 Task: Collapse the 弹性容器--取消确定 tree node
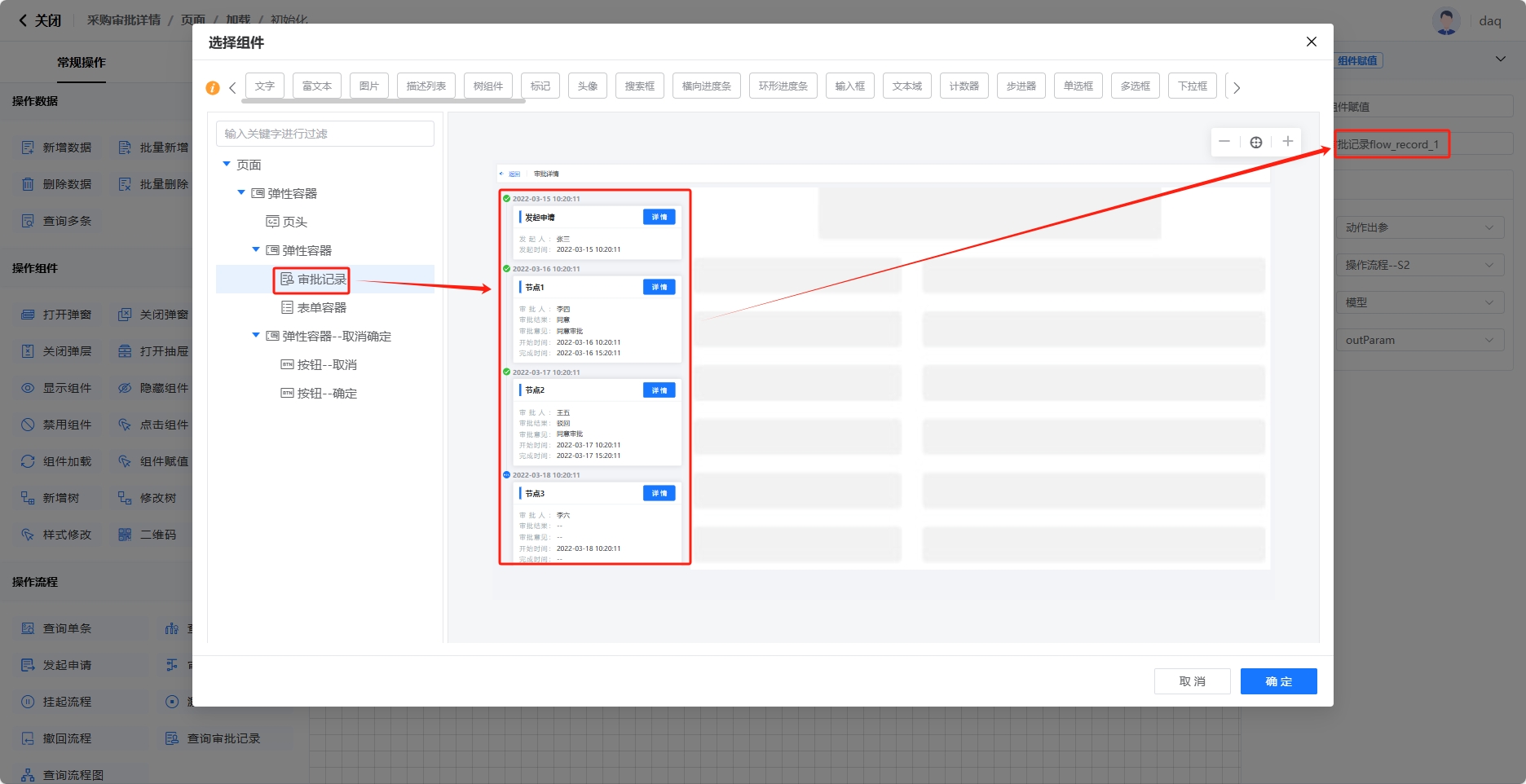point(256,336)
